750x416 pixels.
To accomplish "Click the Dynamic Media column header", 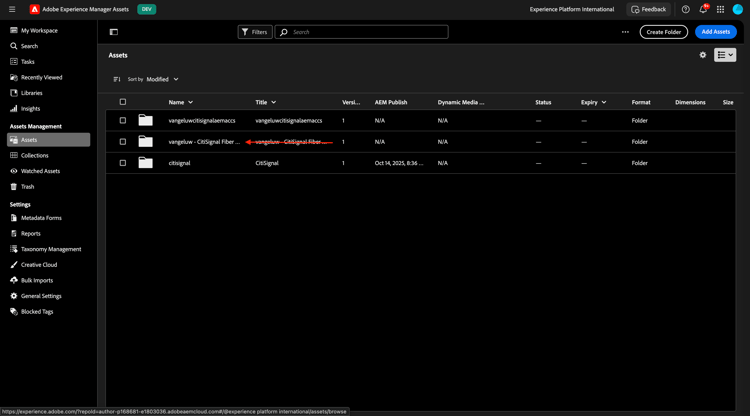I will 461,102.
